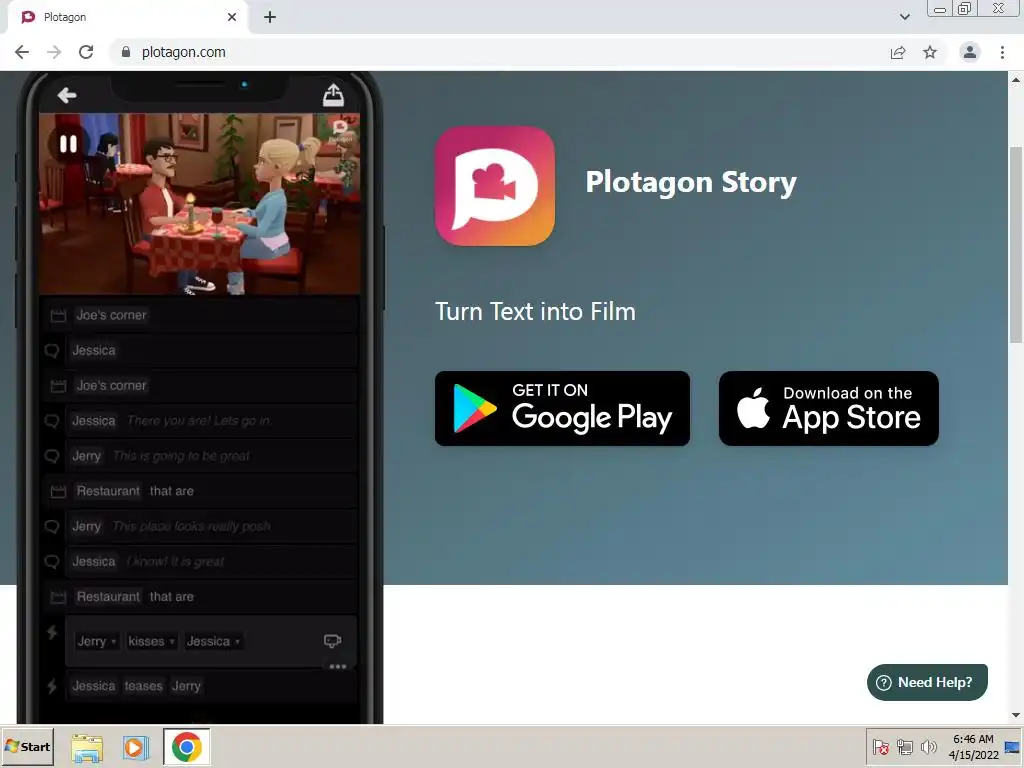Image resolution: width=1024 pixels, height=768 pixels.
Task: Click the speech bubble icon beside first Jessica row
Action: pos(52,351)
